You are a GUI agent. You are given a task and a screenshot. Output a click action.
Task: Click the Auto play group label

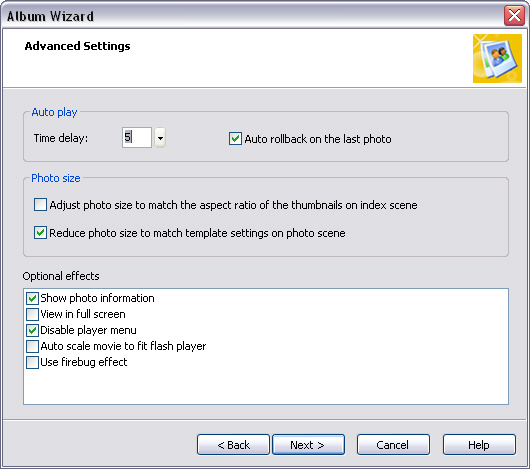pos(54,112)
